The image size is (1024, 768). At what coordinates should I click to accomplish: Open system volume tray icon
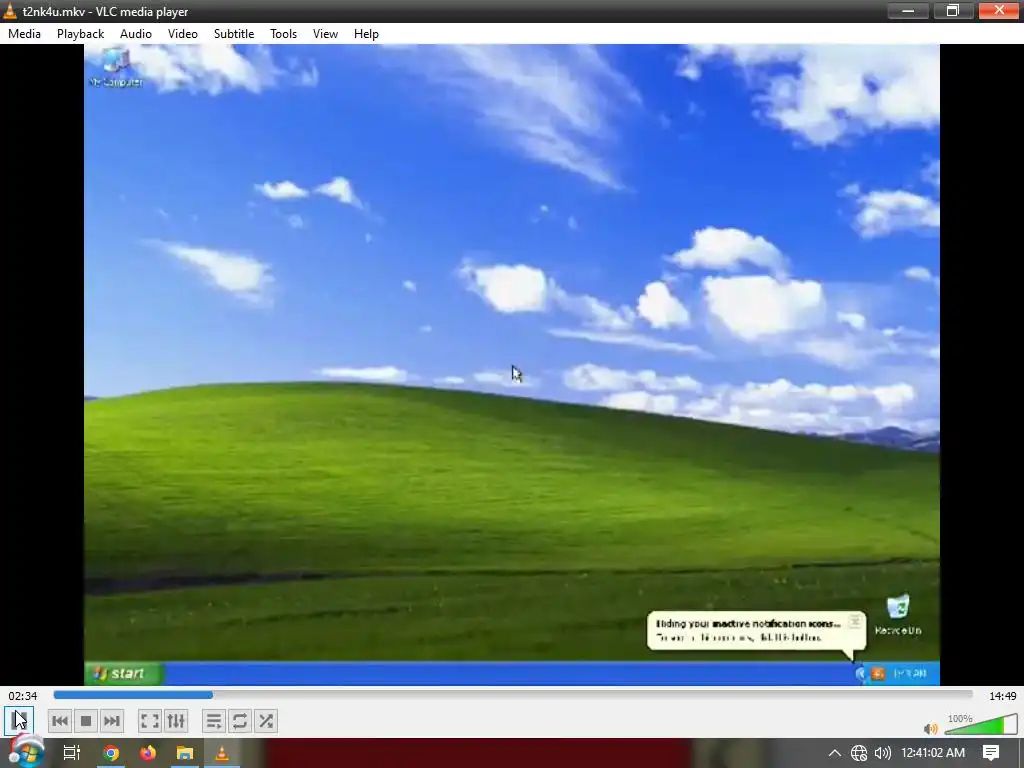coord(883,753)
